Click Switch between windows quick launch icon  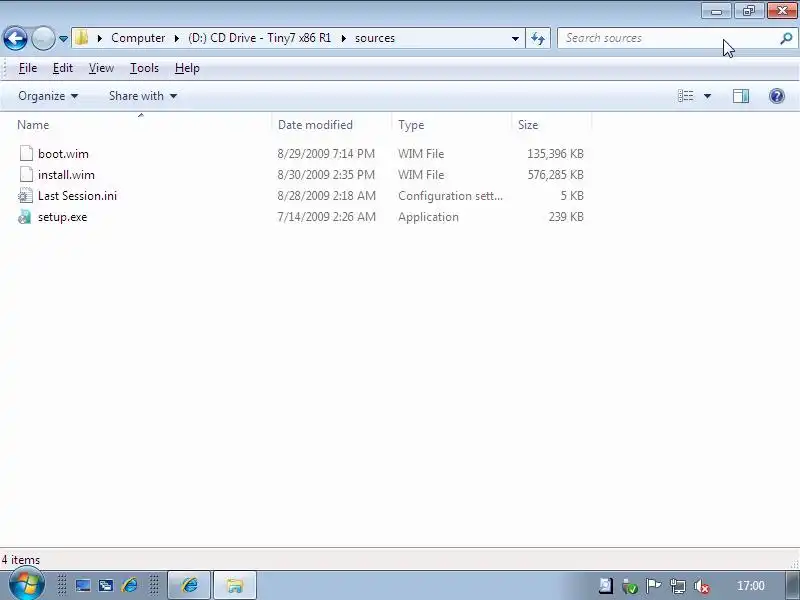click(x=106, y=585)
